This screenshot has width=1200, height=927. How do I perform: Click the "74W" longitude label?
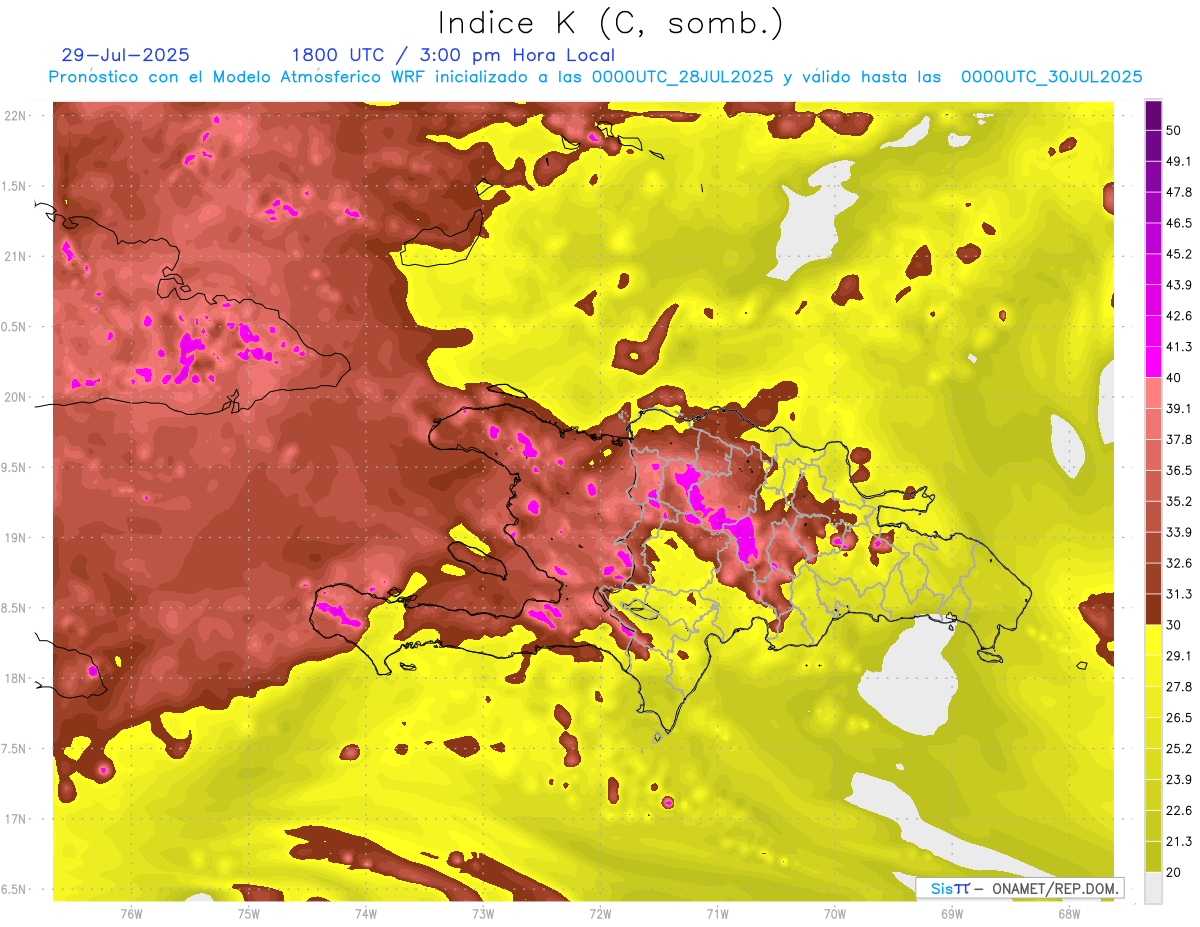(x=366, y=914)
